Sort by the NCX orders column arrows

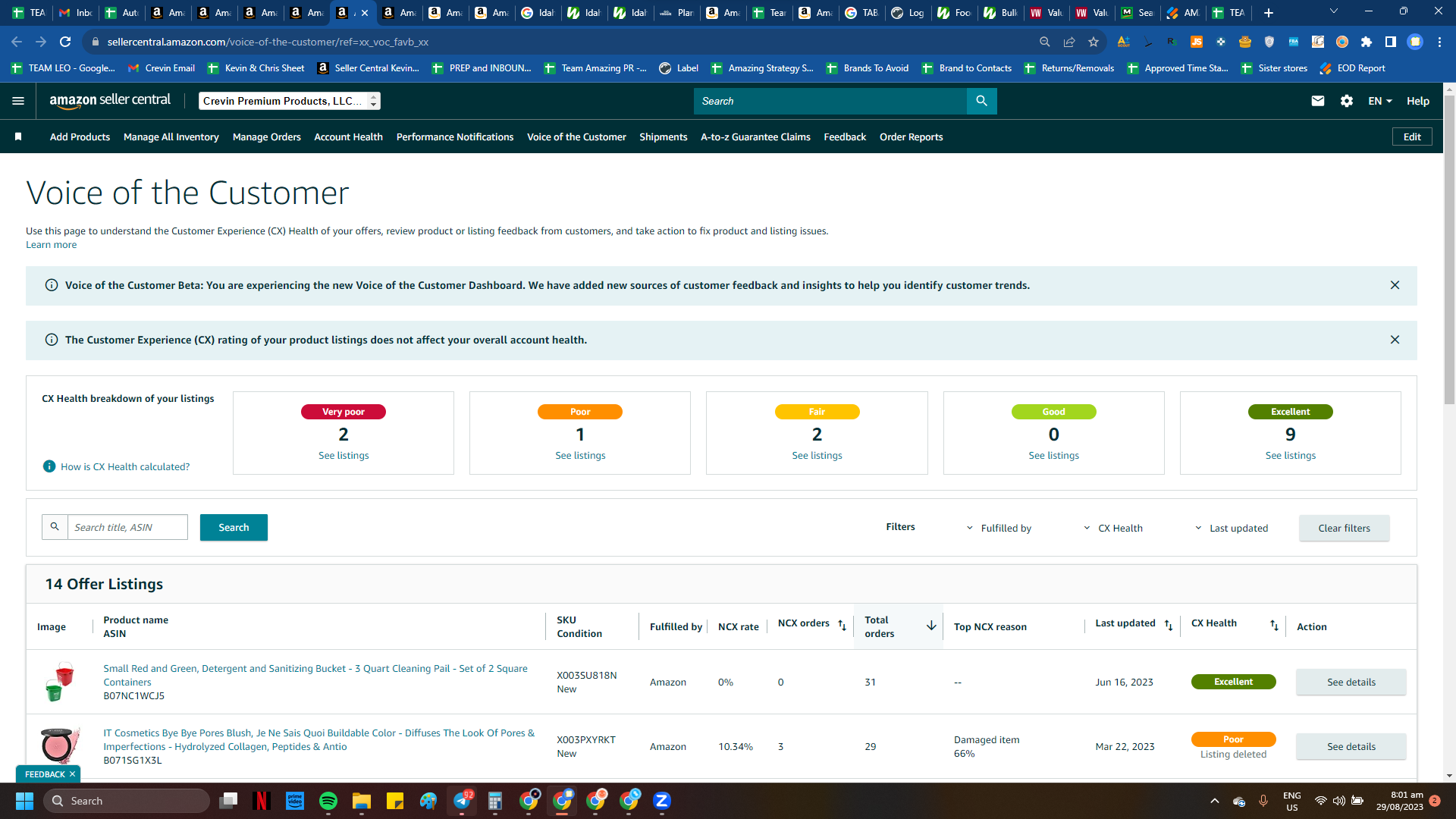pyautogui.click(x=842, y=625)
